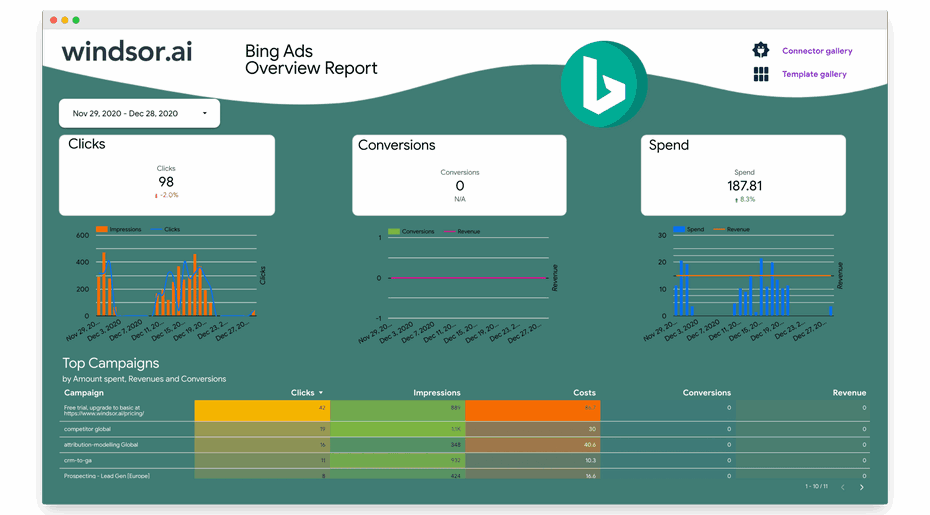This screenshot has width=930, height=515.
Task: Click the Template gallery grid icon
Action: tap(761, 74)
